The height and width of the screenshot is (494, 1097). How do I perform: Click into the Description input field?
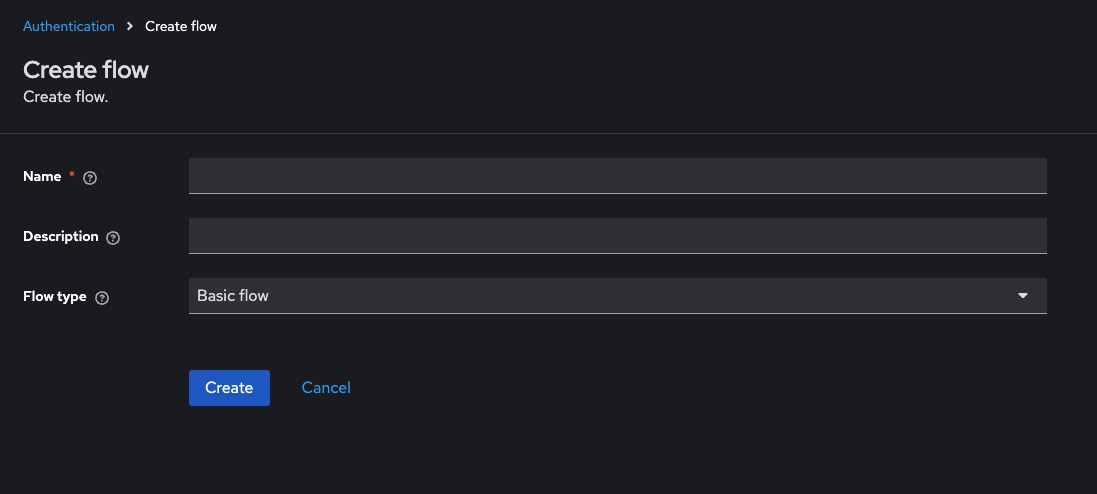click(x=617, y=236)
